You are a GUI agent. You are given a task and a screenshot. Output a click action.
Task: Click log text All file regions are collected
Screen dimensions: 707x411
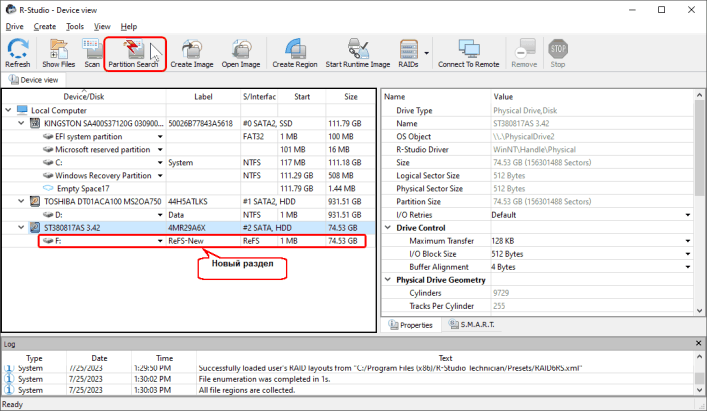[x=247, y=390]
